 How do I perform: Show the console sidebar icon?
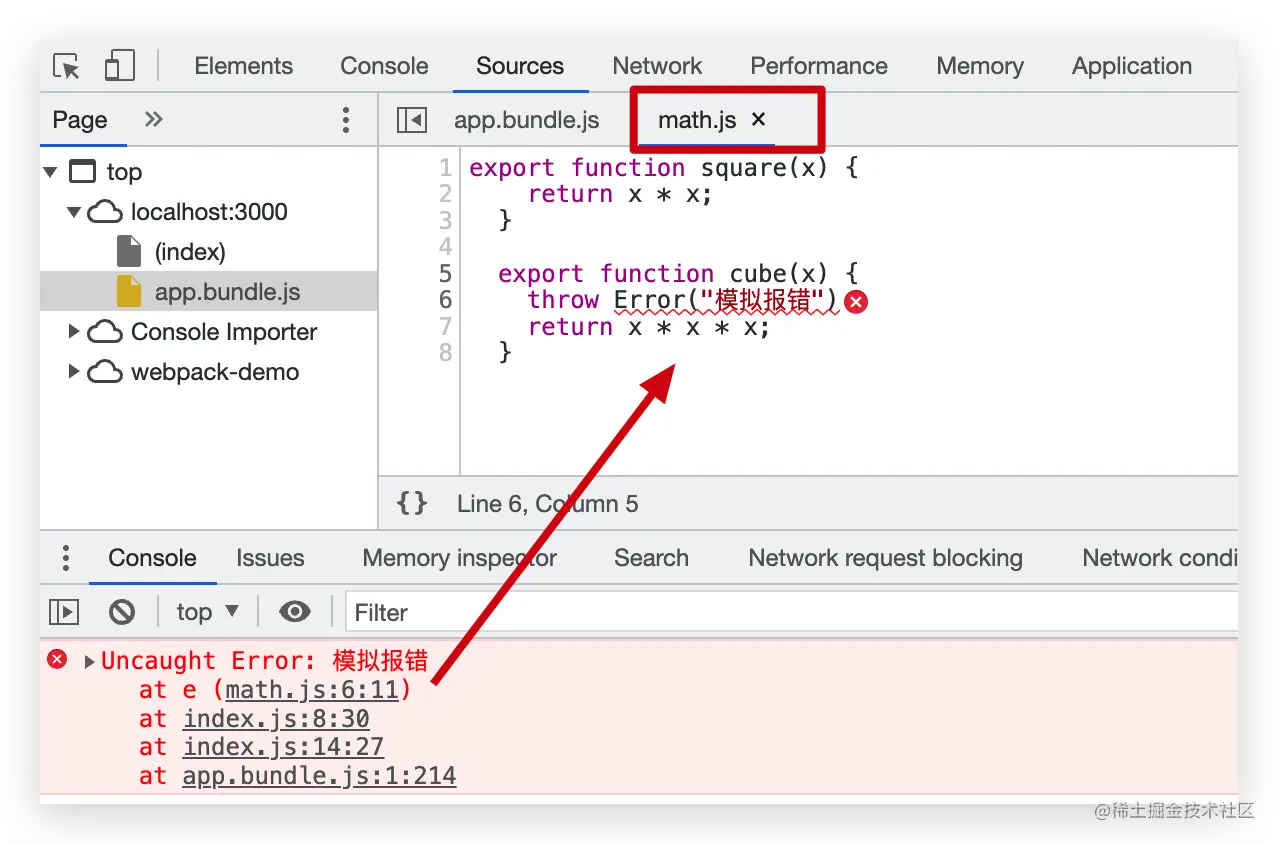64,611
